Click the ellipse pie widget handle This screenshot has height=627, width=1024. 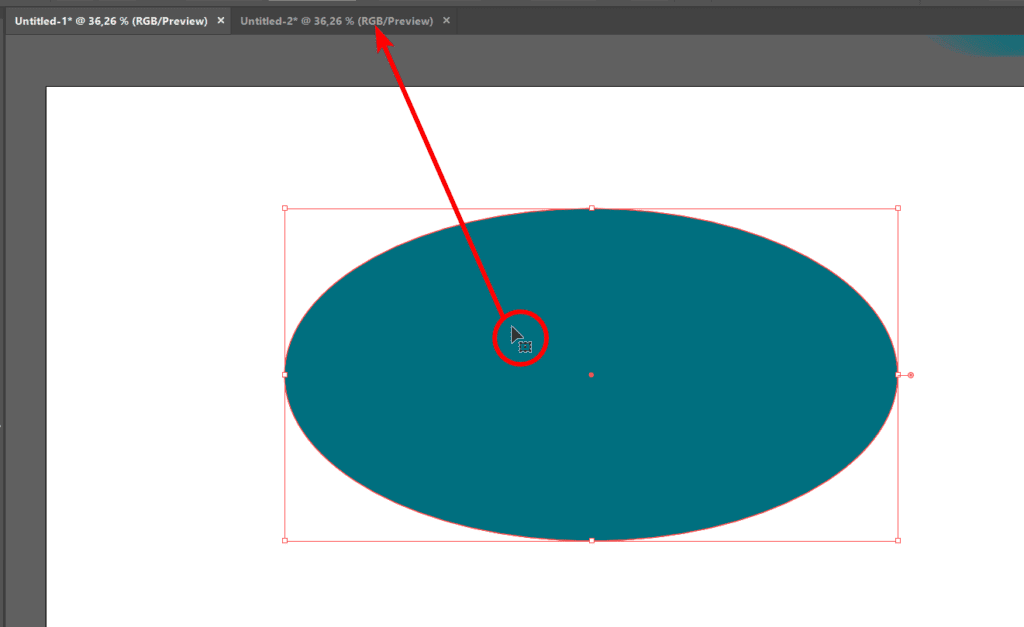click(910, 375)
